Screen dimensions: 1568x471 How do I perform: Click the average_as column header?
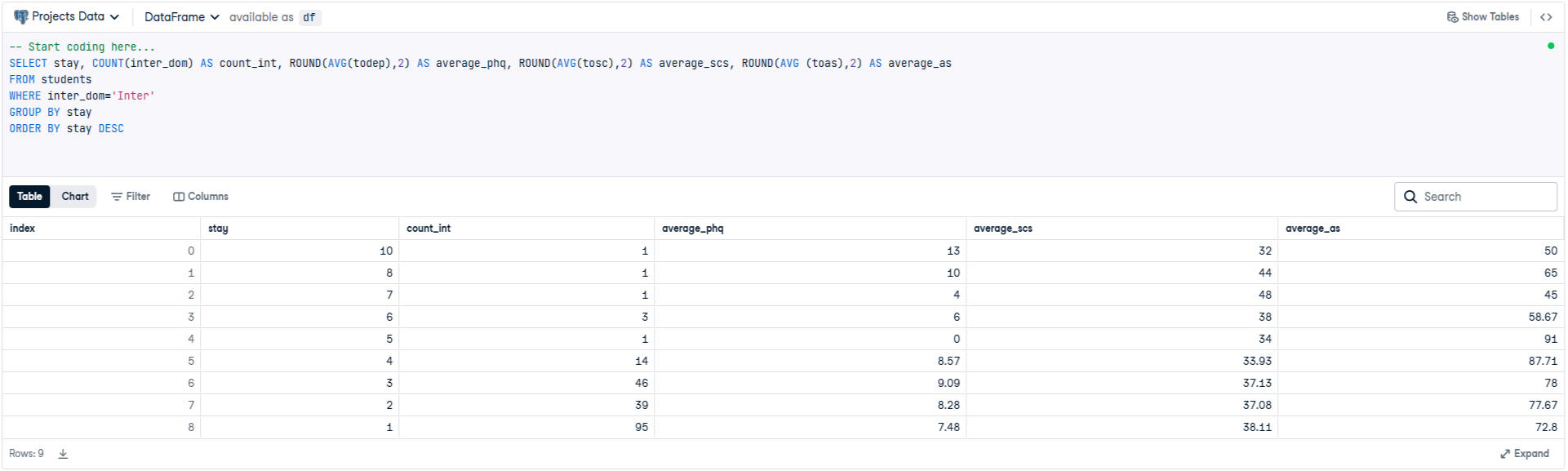tap(1313, 229)
